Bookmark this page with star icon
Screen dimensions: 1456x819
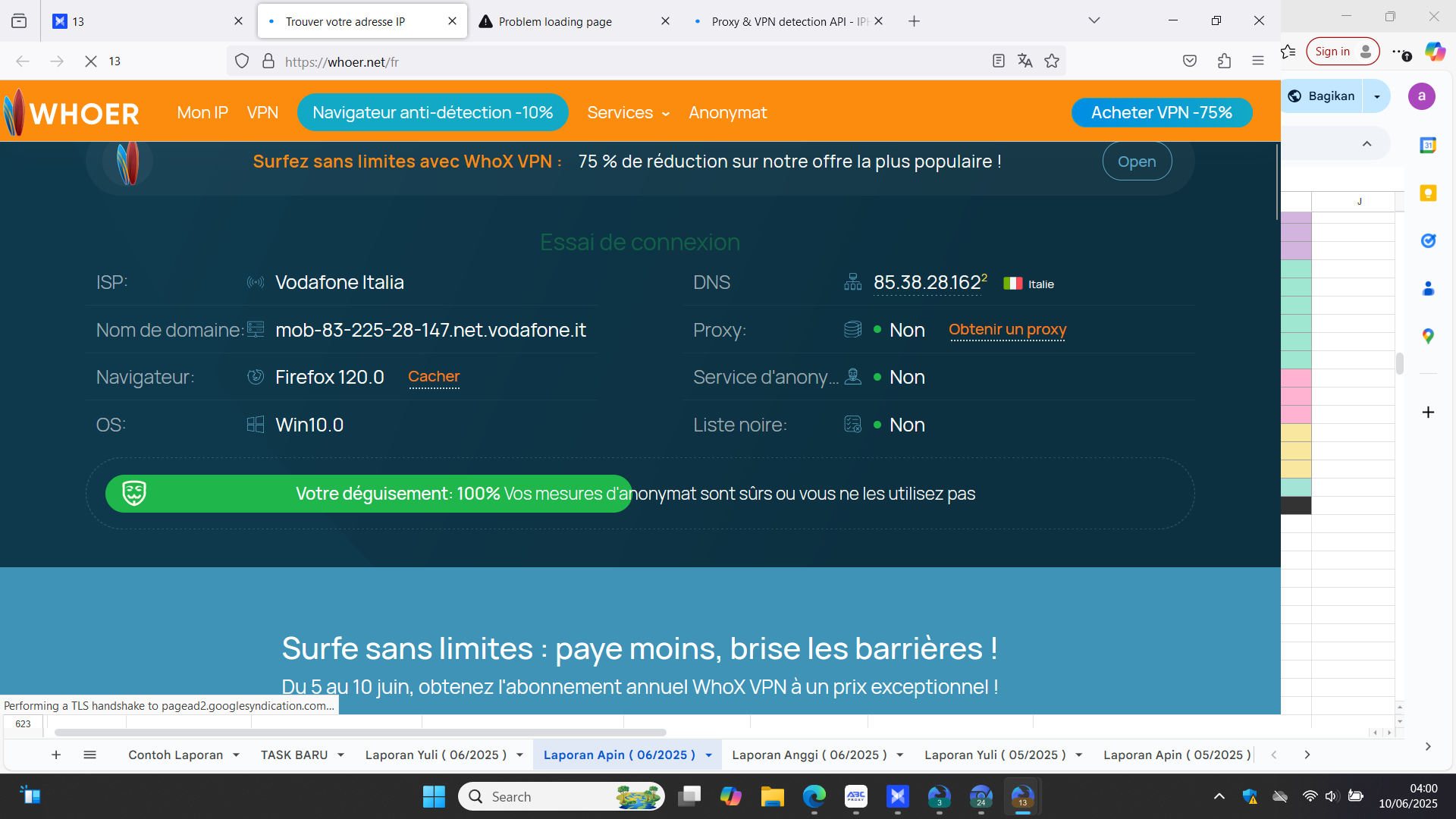point(1052,61)
